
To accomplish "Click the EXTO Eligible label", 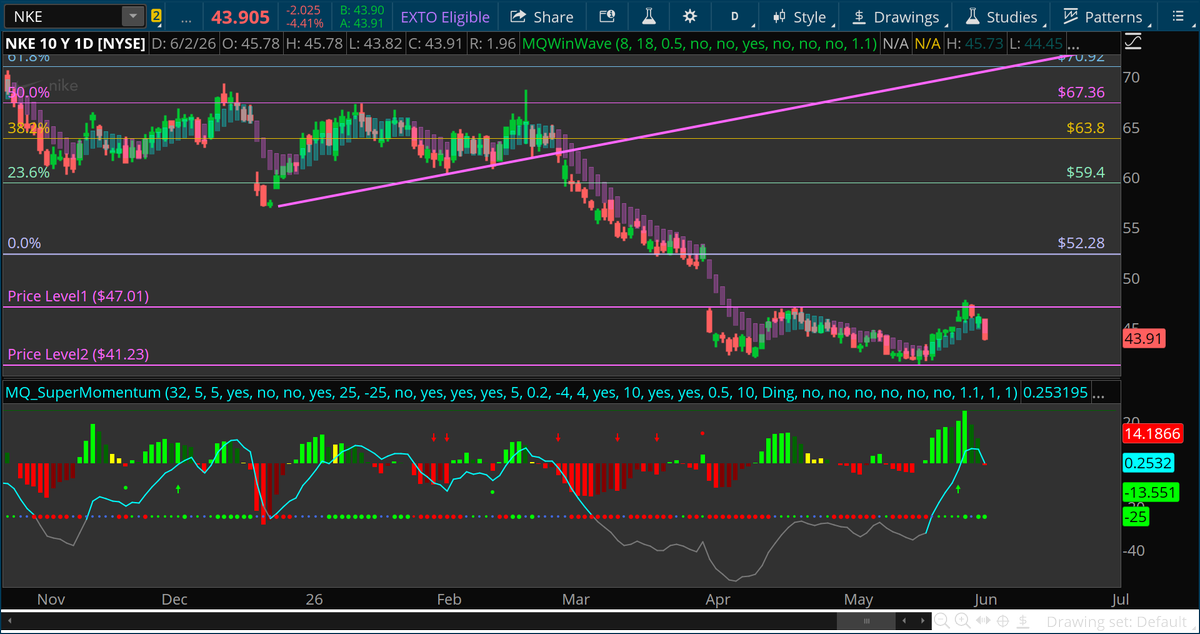I will click(x=445, y=17).
